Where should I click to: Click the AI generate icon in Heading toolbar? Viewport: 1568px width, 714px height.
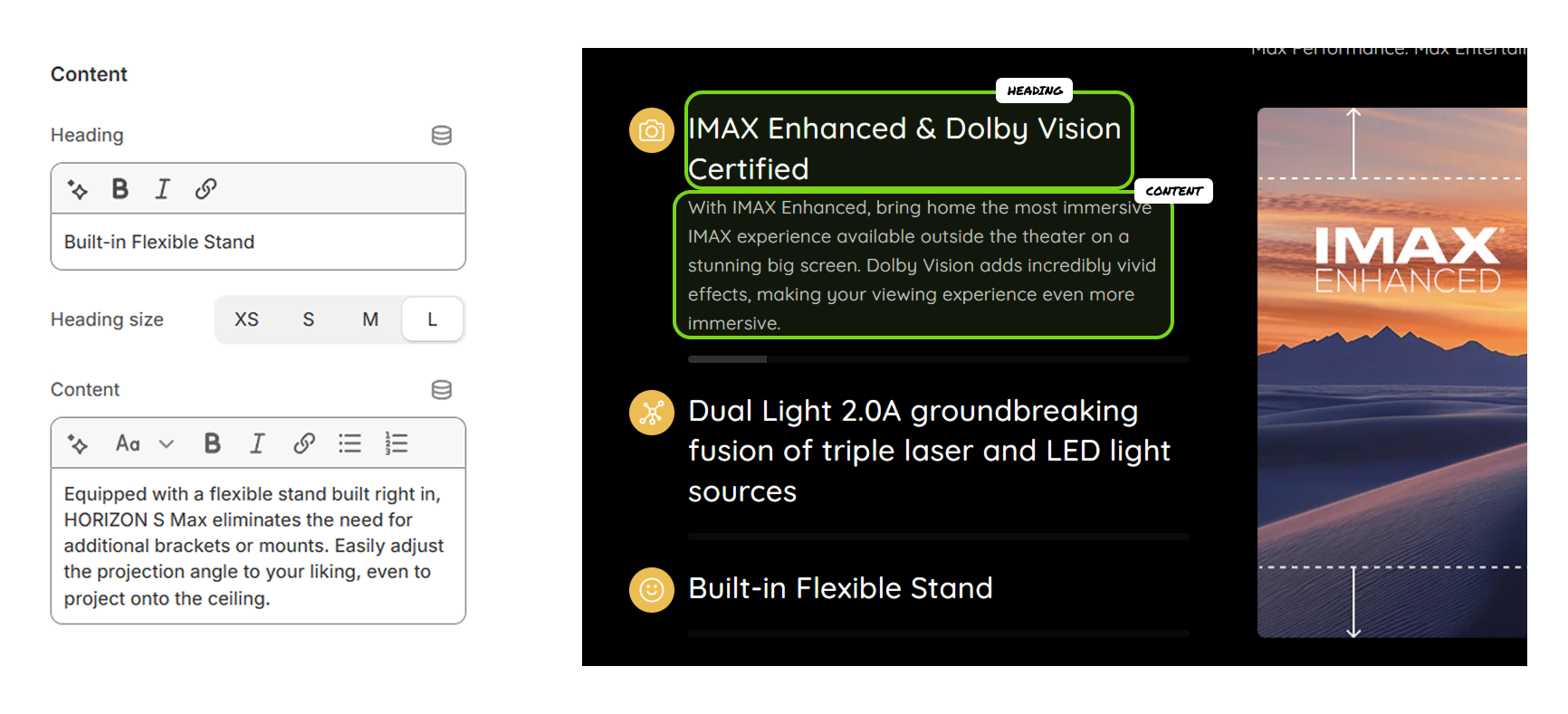[78, 189]
